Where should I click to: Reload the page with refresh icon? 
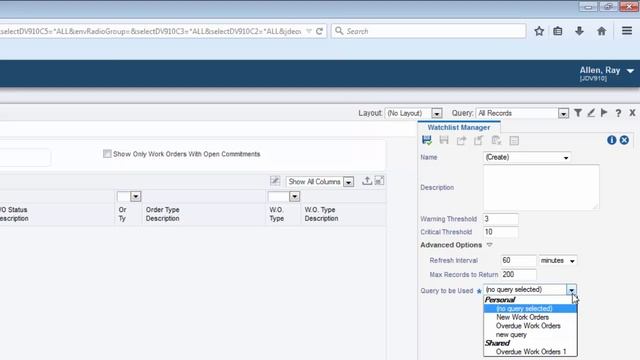point(319,31)
